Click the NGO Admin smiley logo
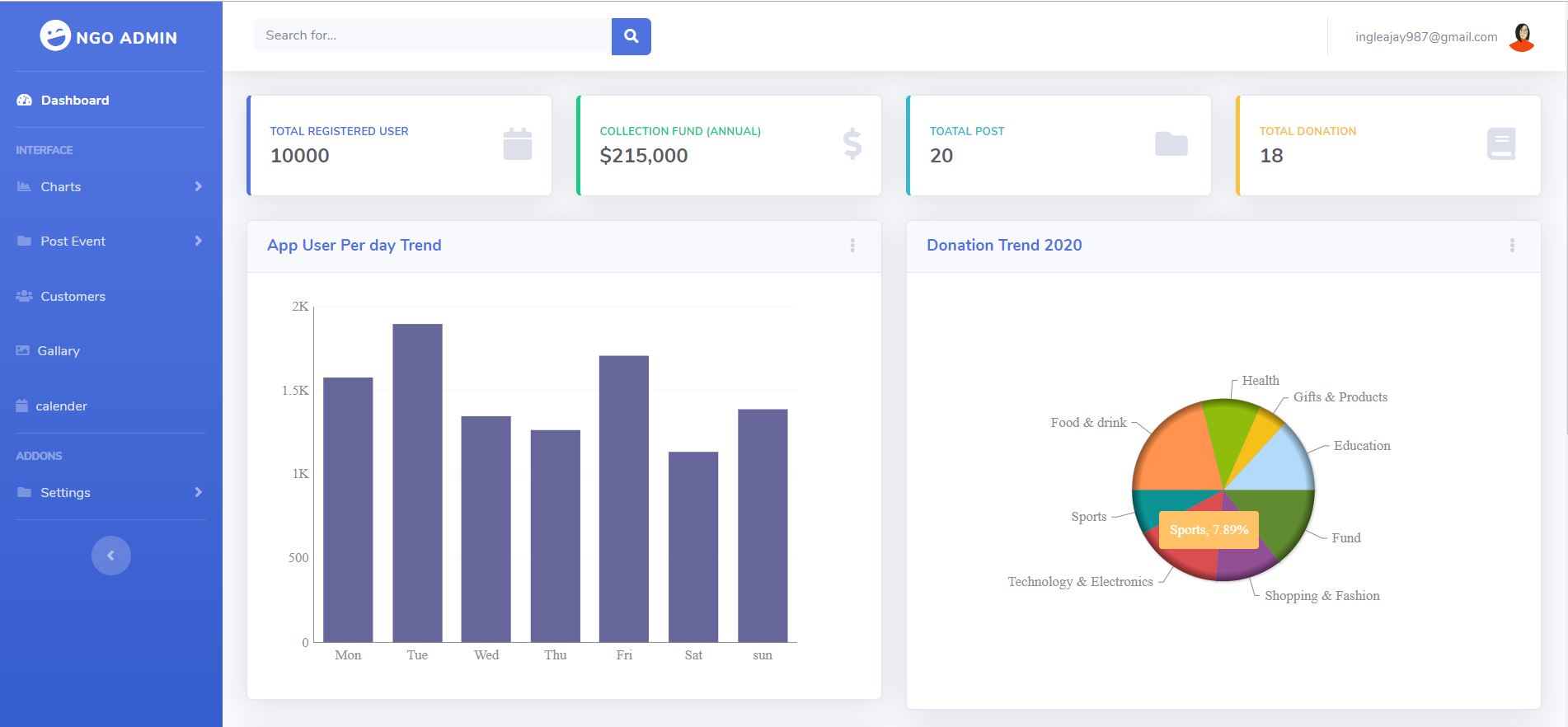This screenshot has width=1568, height=727. coord(55,35)
